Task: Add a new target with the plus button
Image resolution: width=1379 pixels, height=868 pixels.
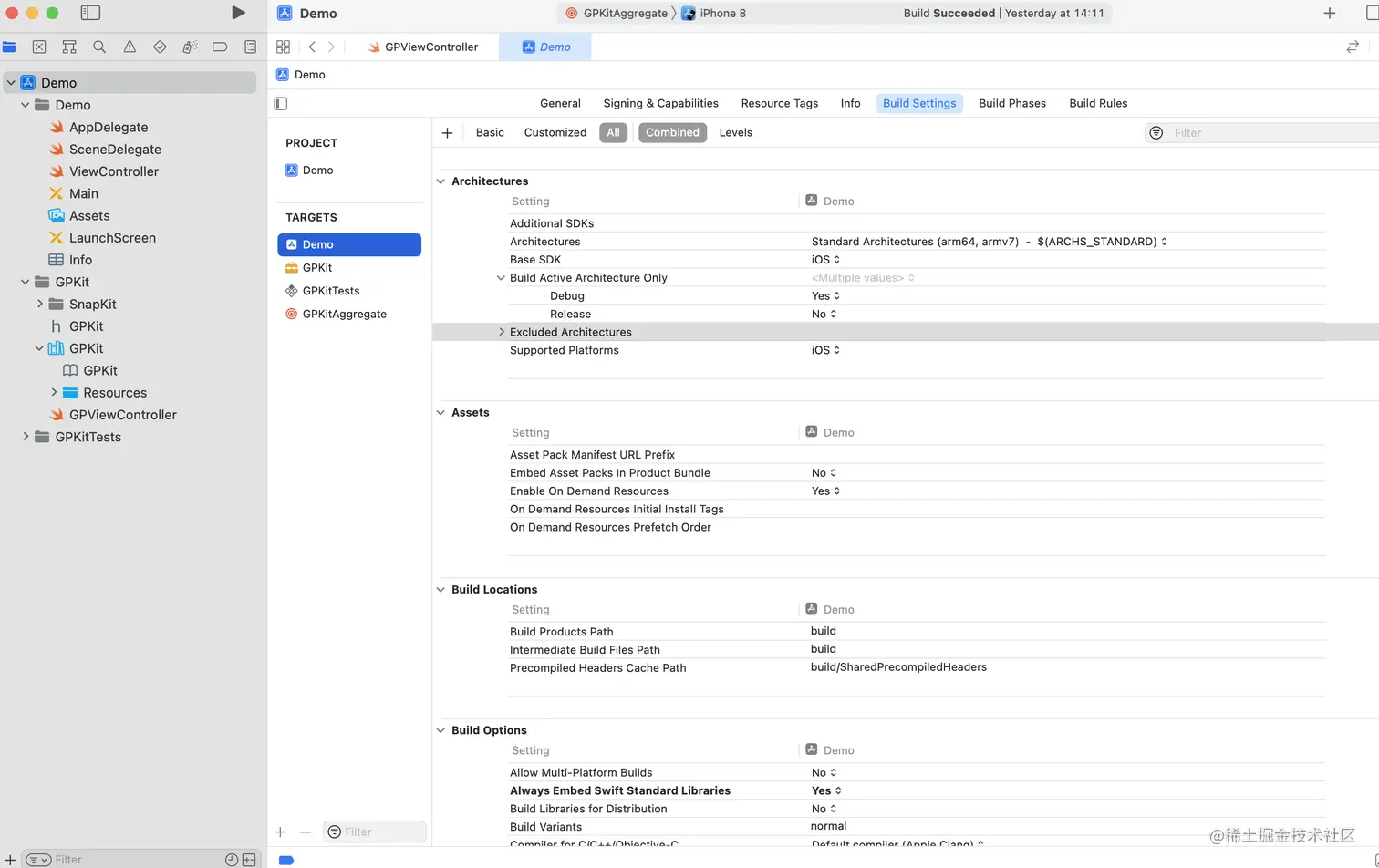Action: tap(280, 832)
